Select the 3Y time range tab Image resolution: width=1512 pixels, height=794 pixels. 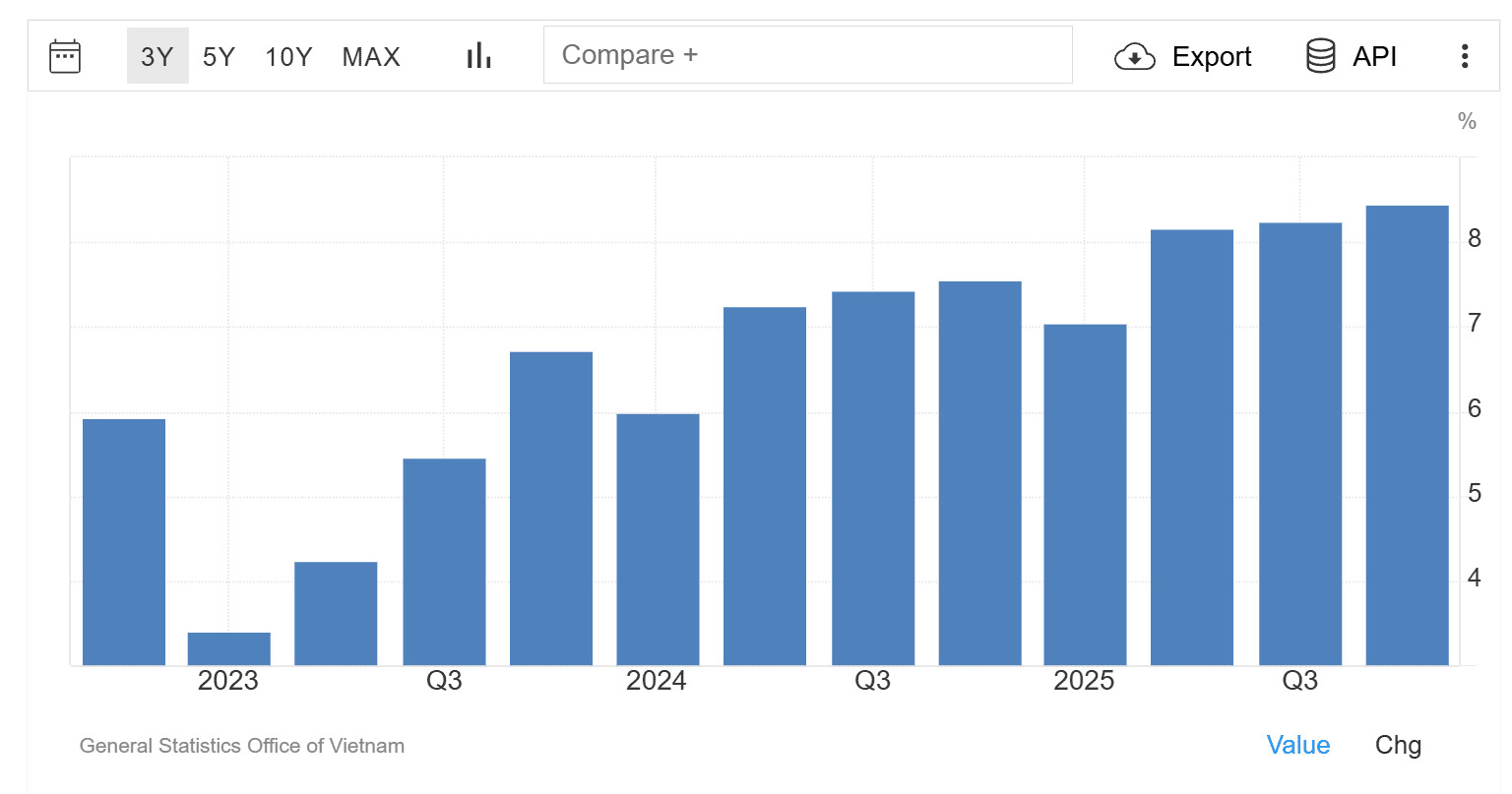click(x=157, y=56)
